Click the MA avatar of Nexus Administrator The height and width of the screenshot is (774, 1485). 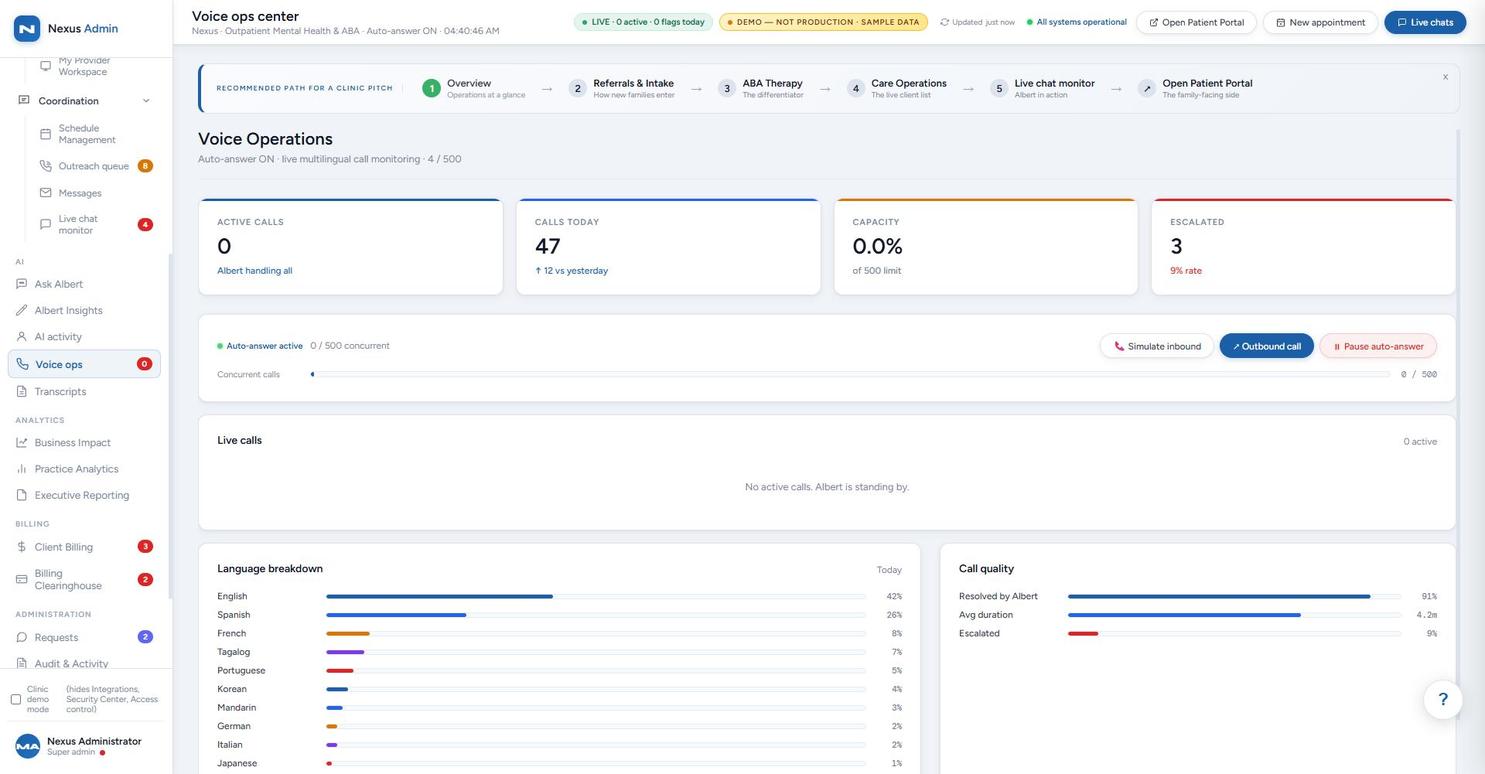click(27, 746)
